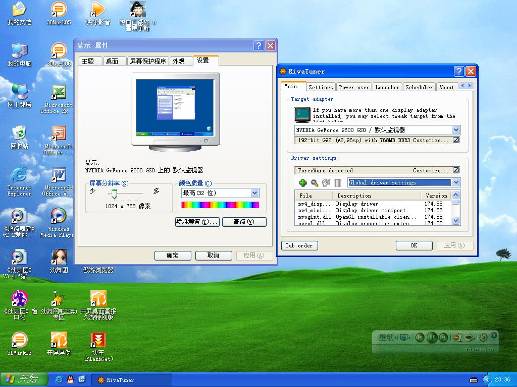Select the OpenGL installable client row

tap(373, 217)
